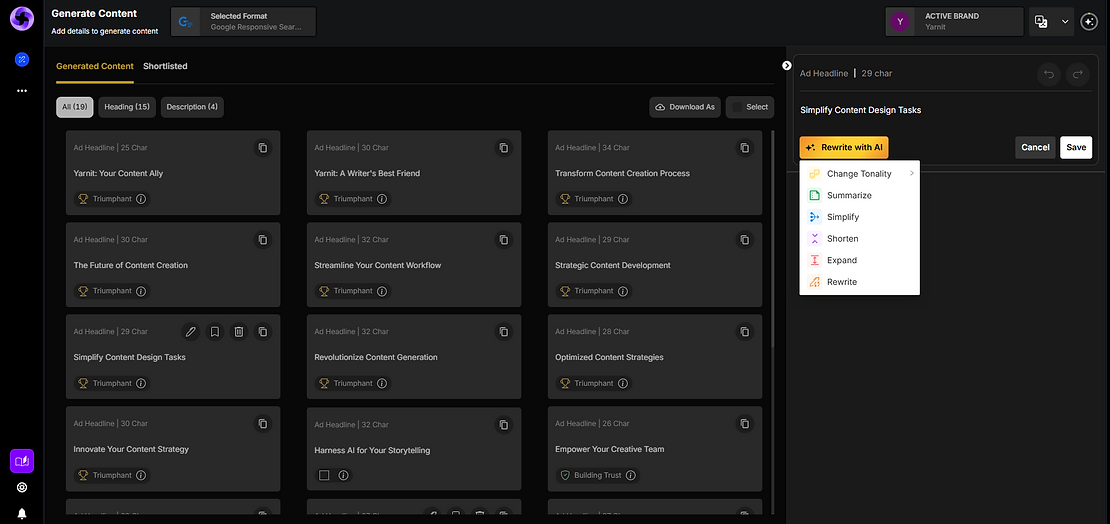Screen dimensions: 1110x524
Task: Show info for 'Yarnit: Your Content Ally' tonality
Action: [141, 199]
